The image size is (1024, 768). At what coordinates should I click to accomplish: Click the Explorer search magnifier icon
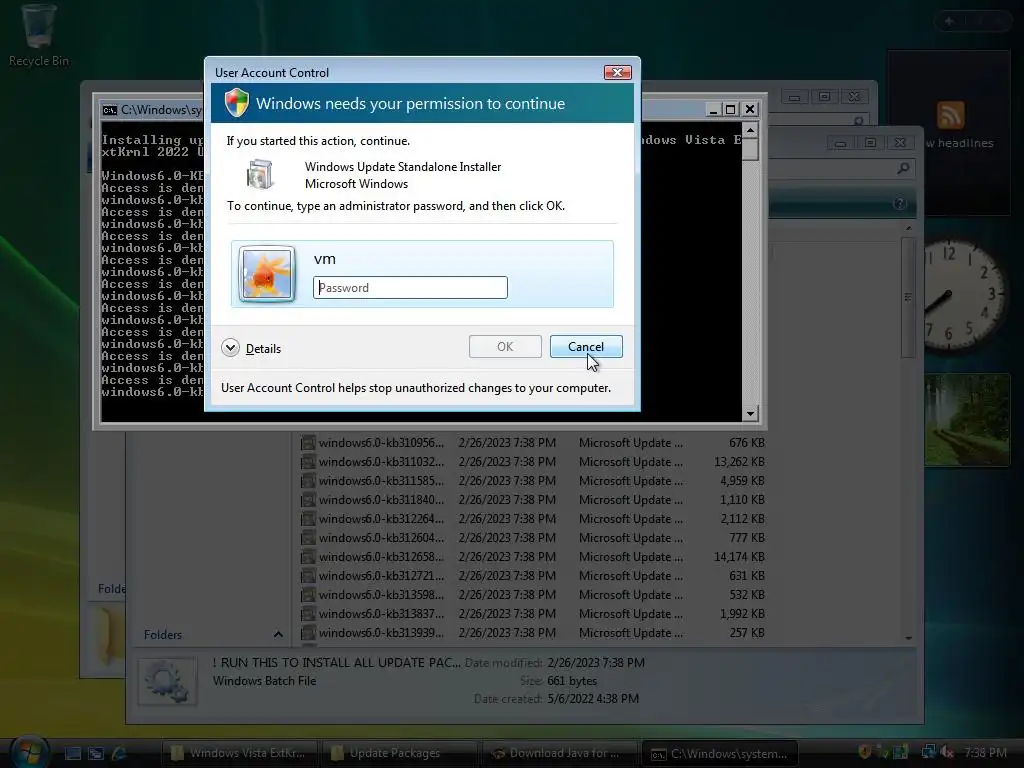pyautogui.click(x=903, y=168)
